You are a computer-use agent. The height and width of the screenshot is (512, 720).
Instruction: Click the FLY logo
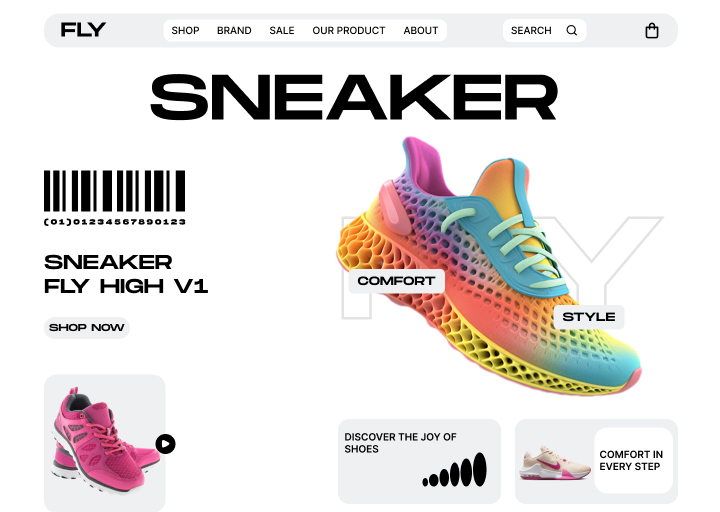pyautogui.click(x=83, y=30)
